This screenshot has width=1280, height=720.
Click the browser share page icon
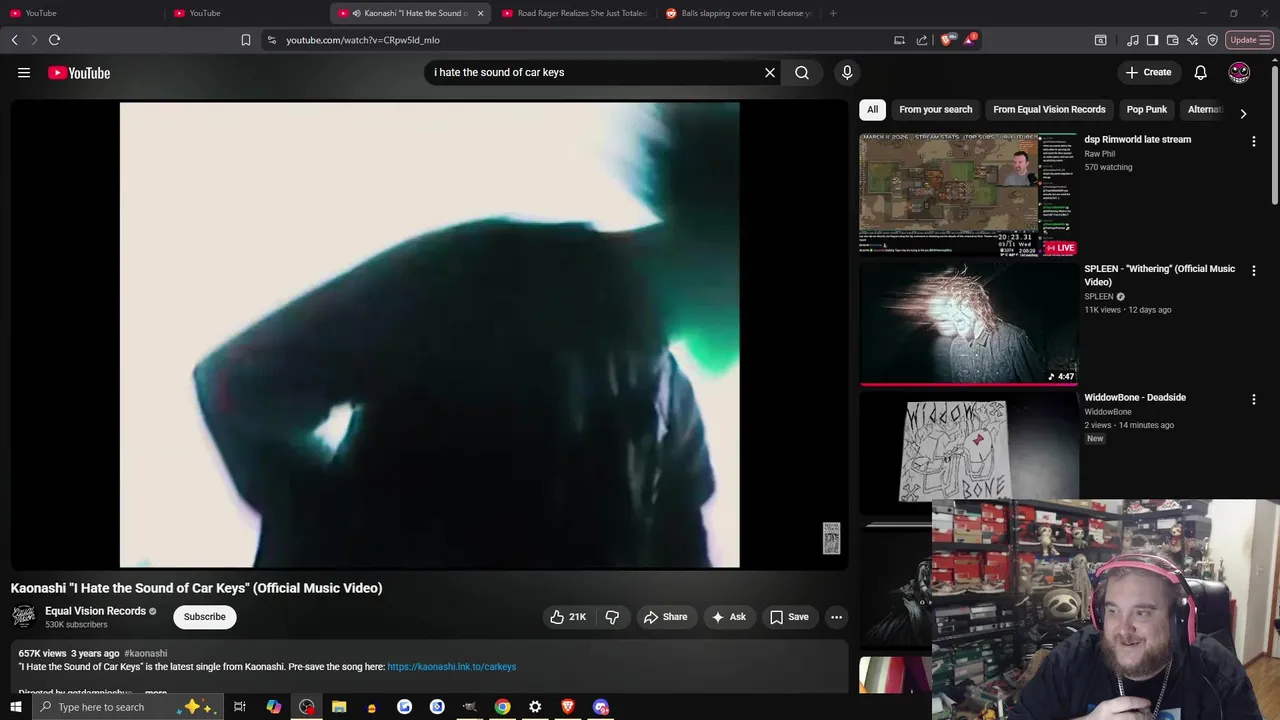click(921, 40)
